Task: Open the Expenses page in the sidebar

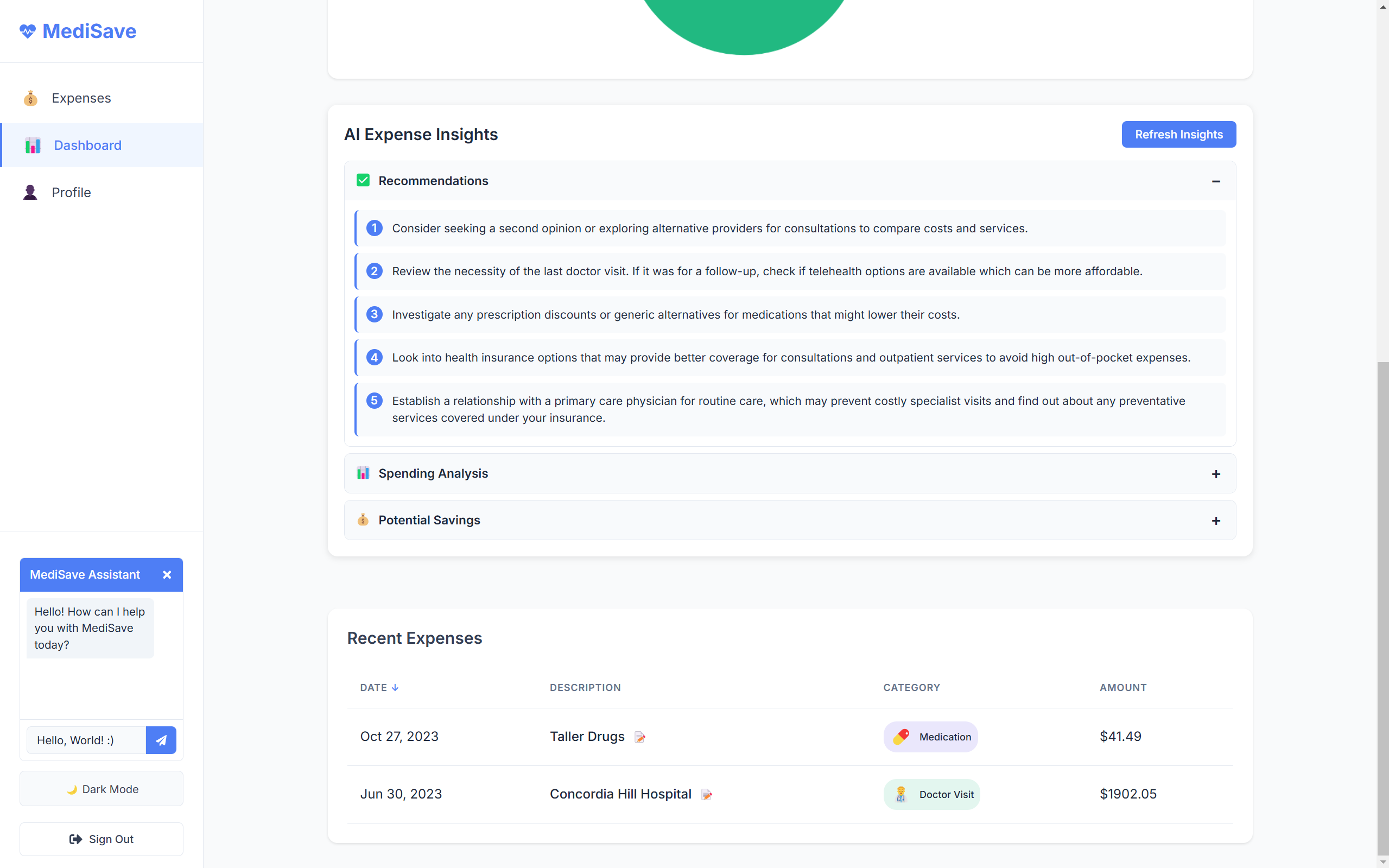Action: click(81, 98)
